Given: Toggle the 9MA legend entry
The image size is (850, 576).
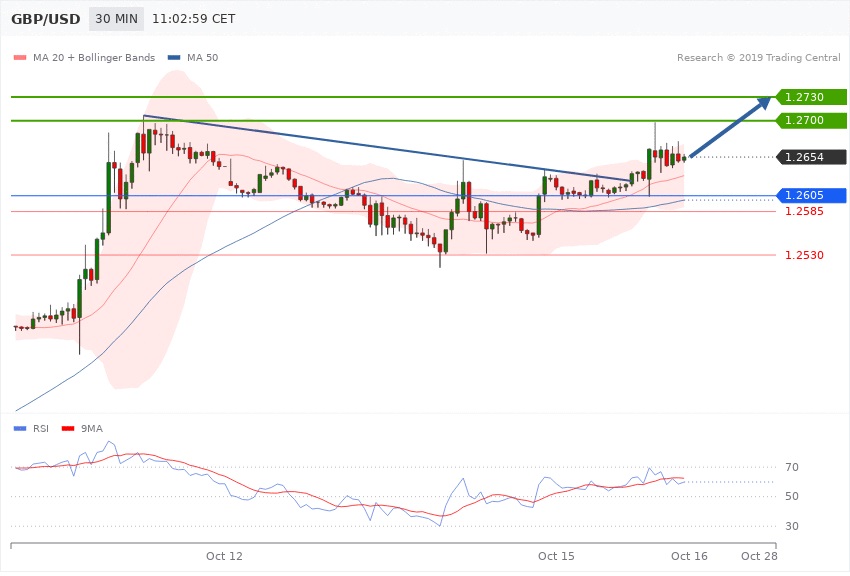Looking at the screenshot, I should coord(89,428).
